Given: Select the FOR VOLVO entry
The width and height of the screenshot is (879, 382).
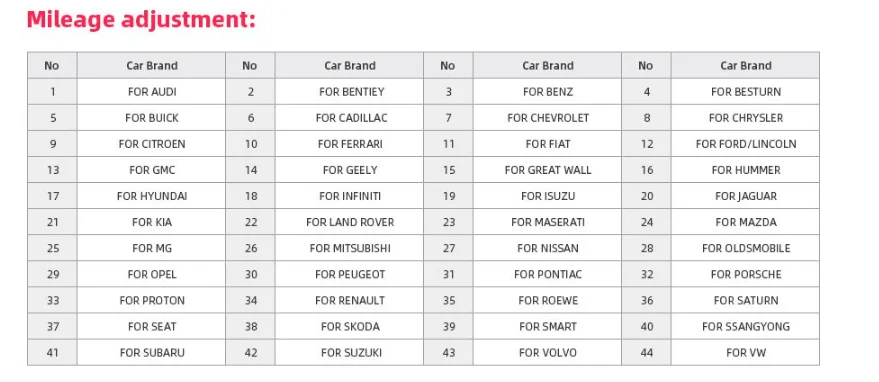Looking at the screenshot, I should 547,353.
